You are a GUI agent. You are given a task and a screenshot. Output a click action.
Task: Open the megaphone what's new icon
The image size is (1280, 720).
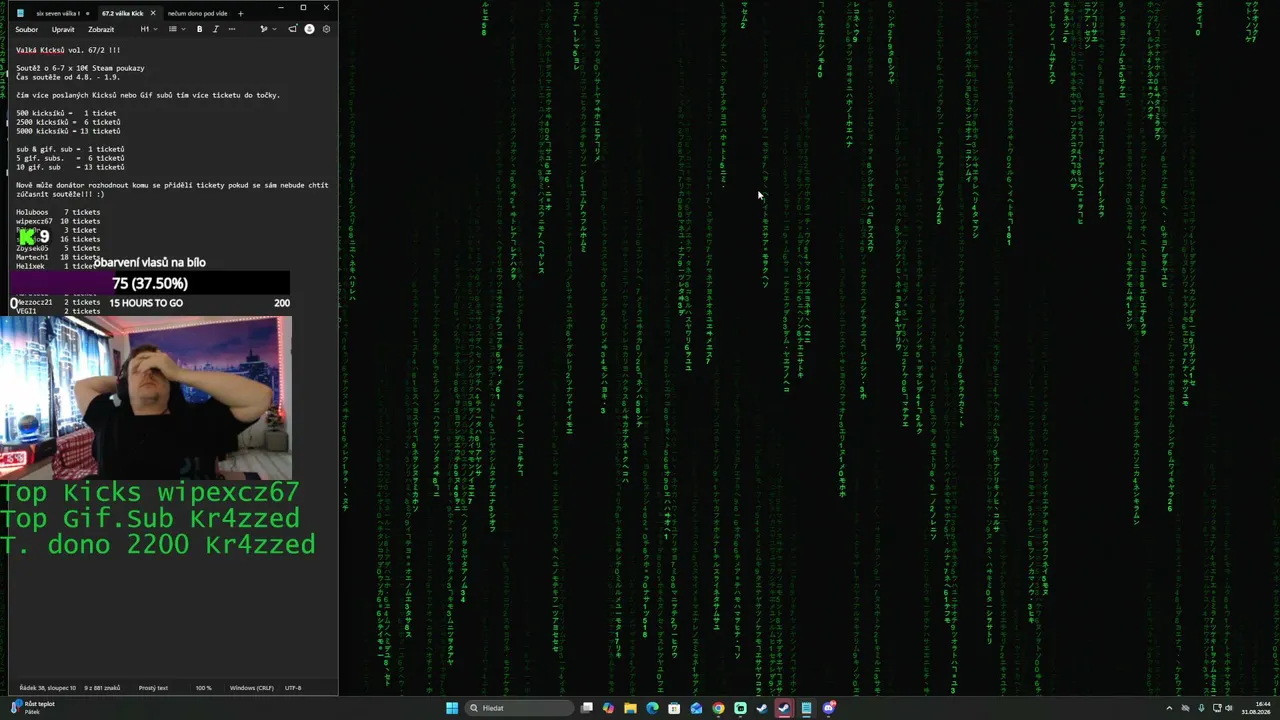(293, 29)
